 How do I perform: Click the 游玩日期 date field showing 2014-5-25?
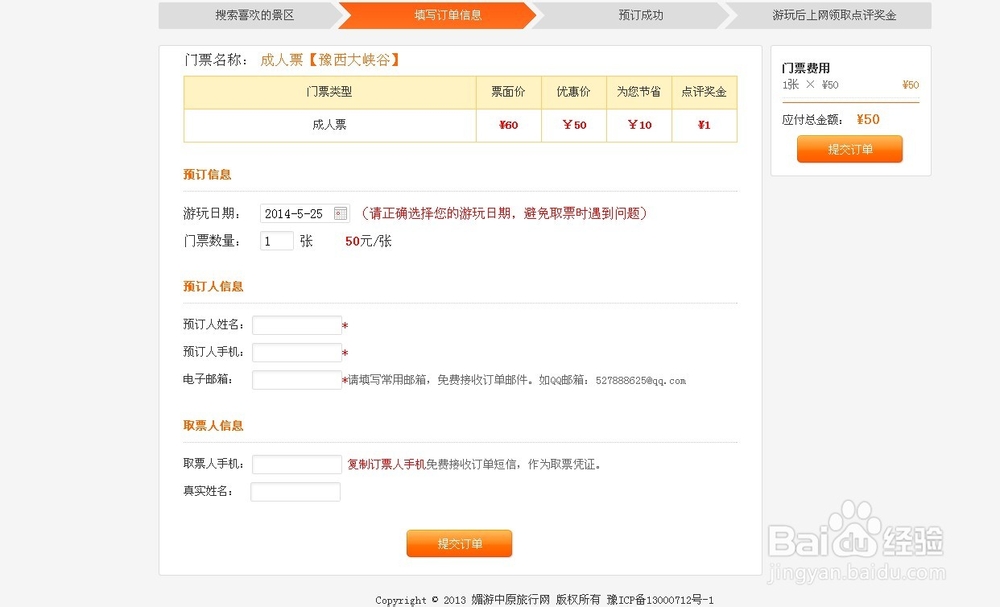304,214
